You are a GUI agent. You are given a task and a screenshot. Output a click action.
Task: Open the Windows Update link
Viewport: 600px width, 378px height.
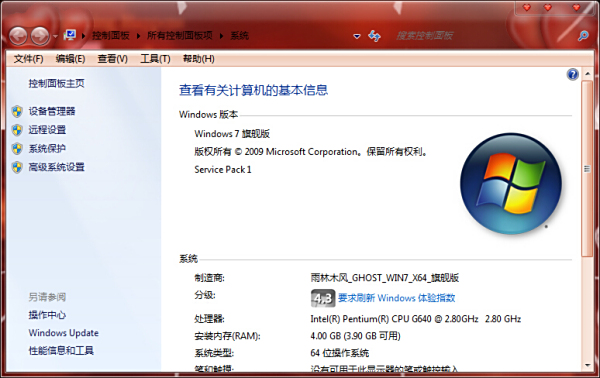[64, 333]
